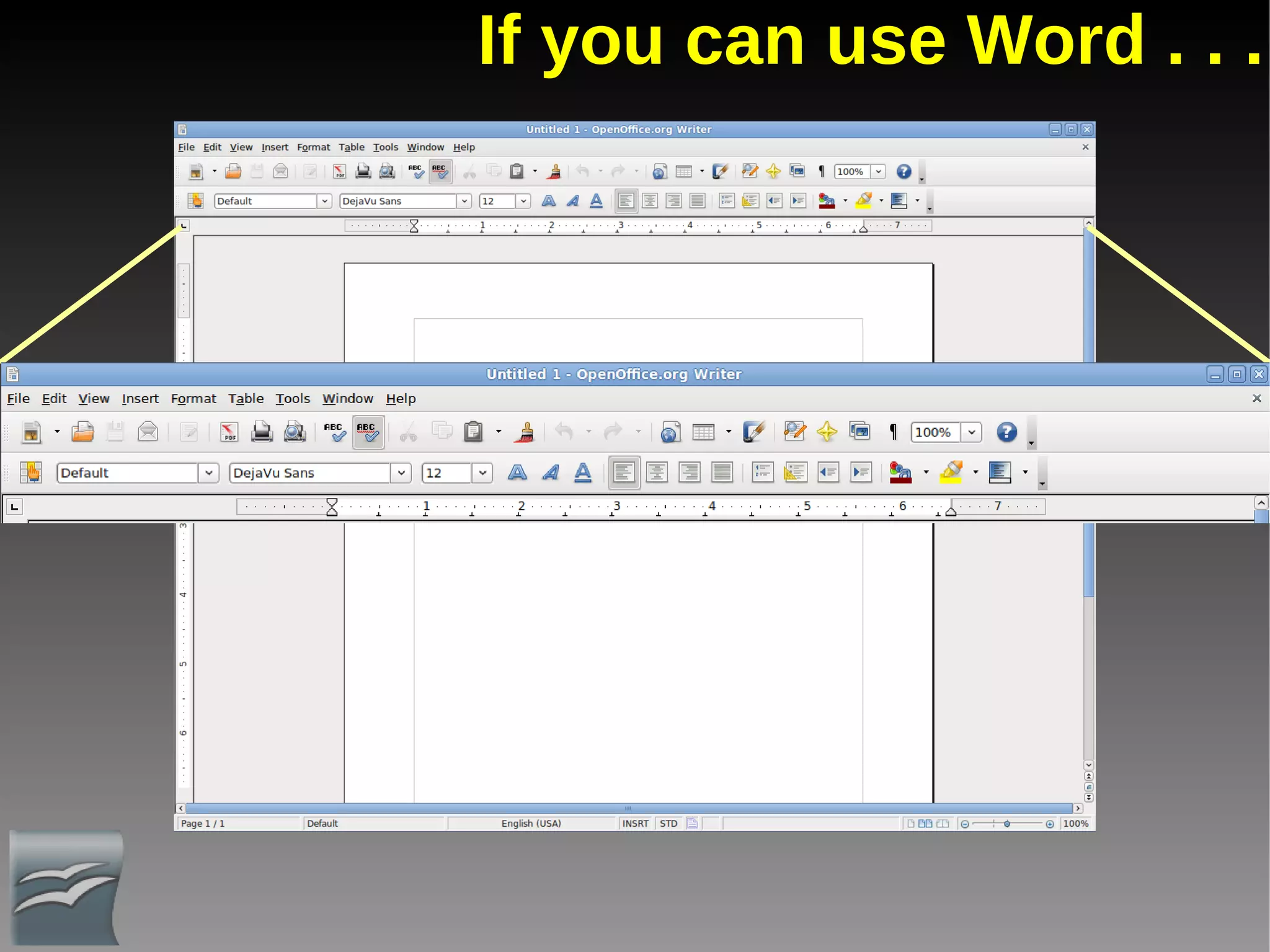
Task: Click Format Paintbrush icon in enlarged toolbar
Action: [x=525, y=432]
